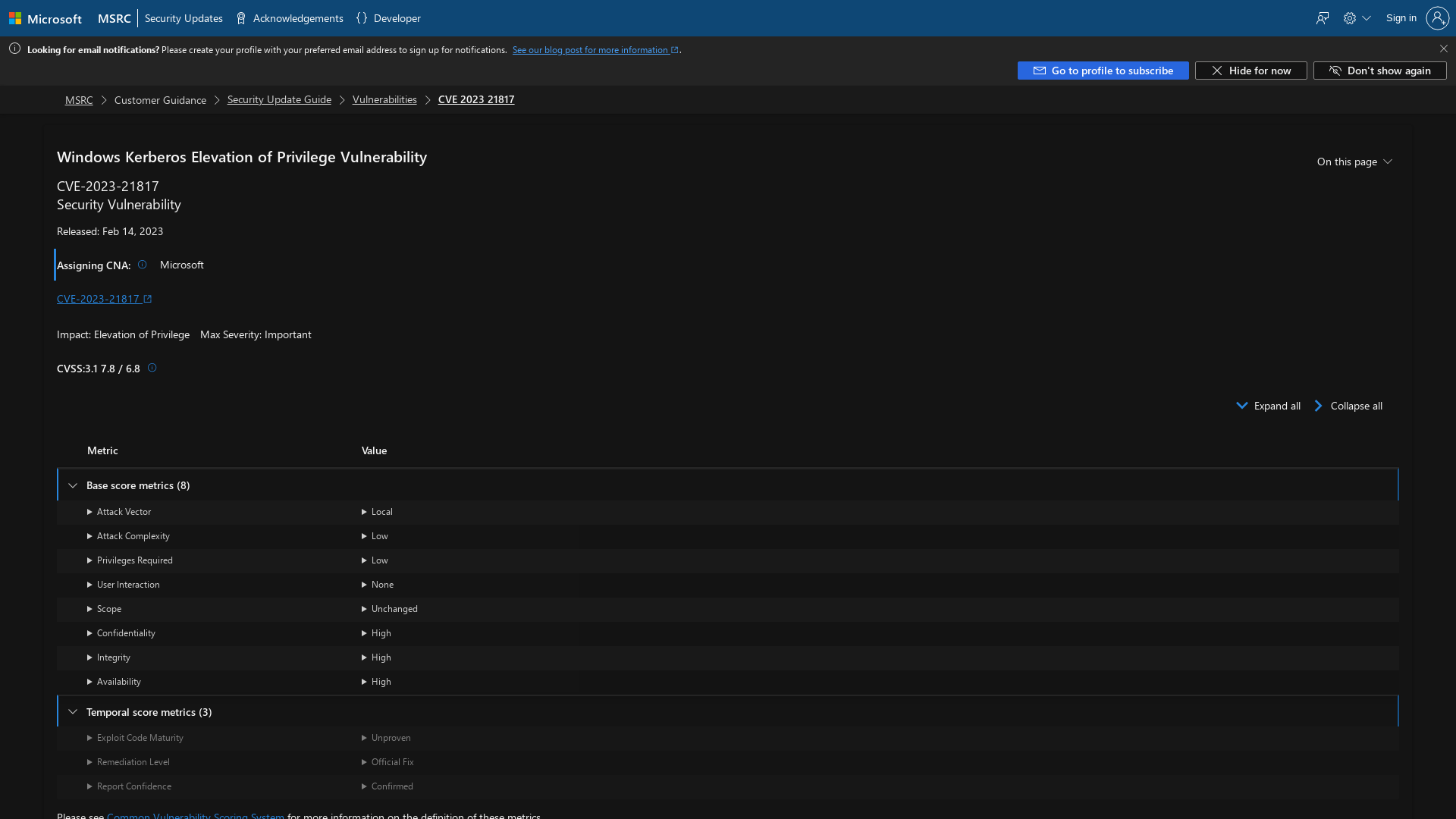Click the Value column header
This screenshot has height=819, width=1456.
click(374, 450)
